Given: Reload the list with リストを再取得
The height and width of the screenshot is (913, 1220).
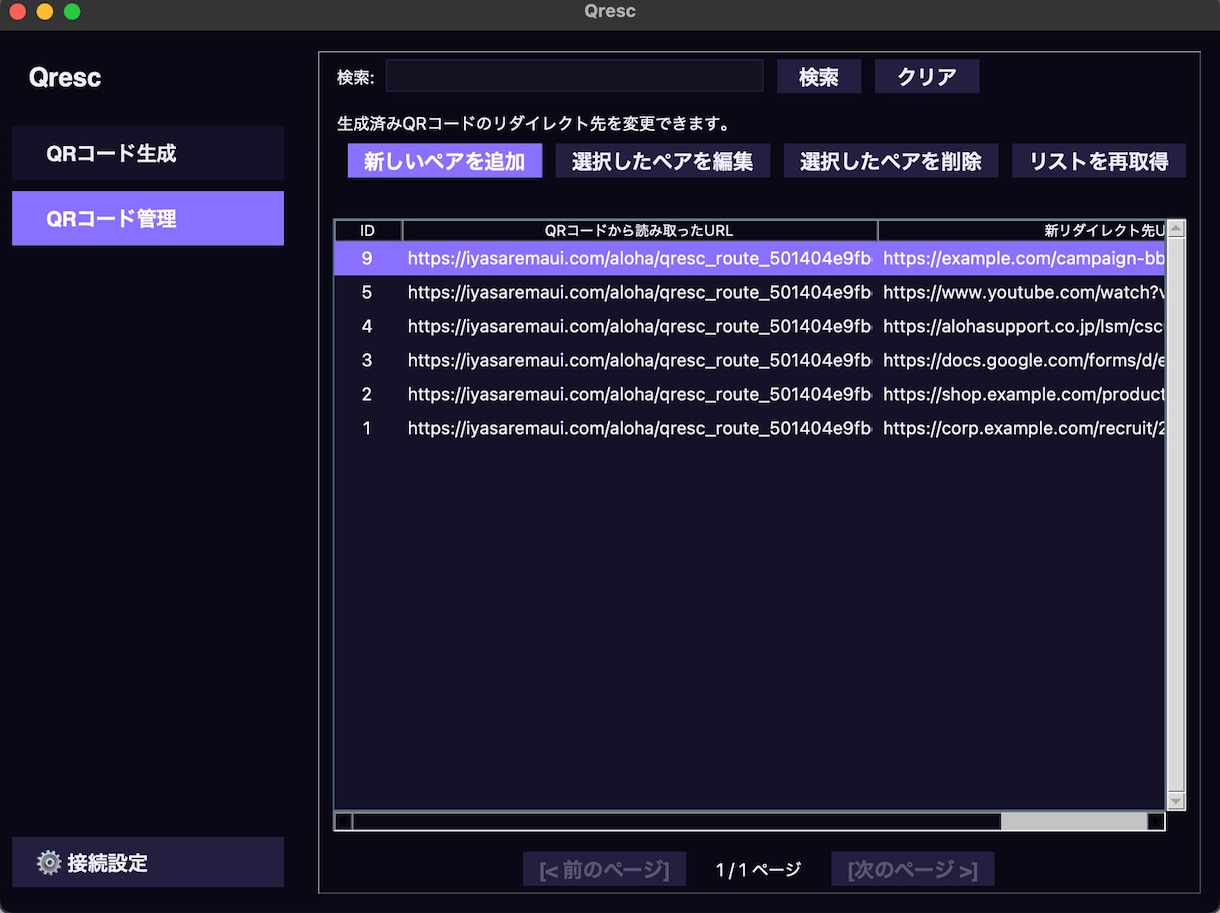Looking at the screenshot, I should (1099, 161).
